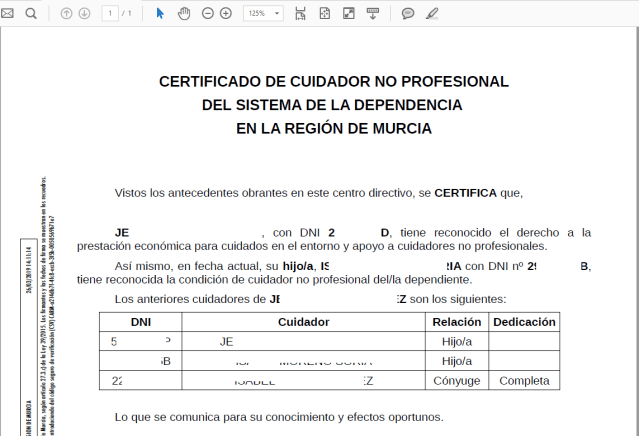Click the bold word CERTIFICA
This screenshot has width=639, height=436.
[465, 193]
